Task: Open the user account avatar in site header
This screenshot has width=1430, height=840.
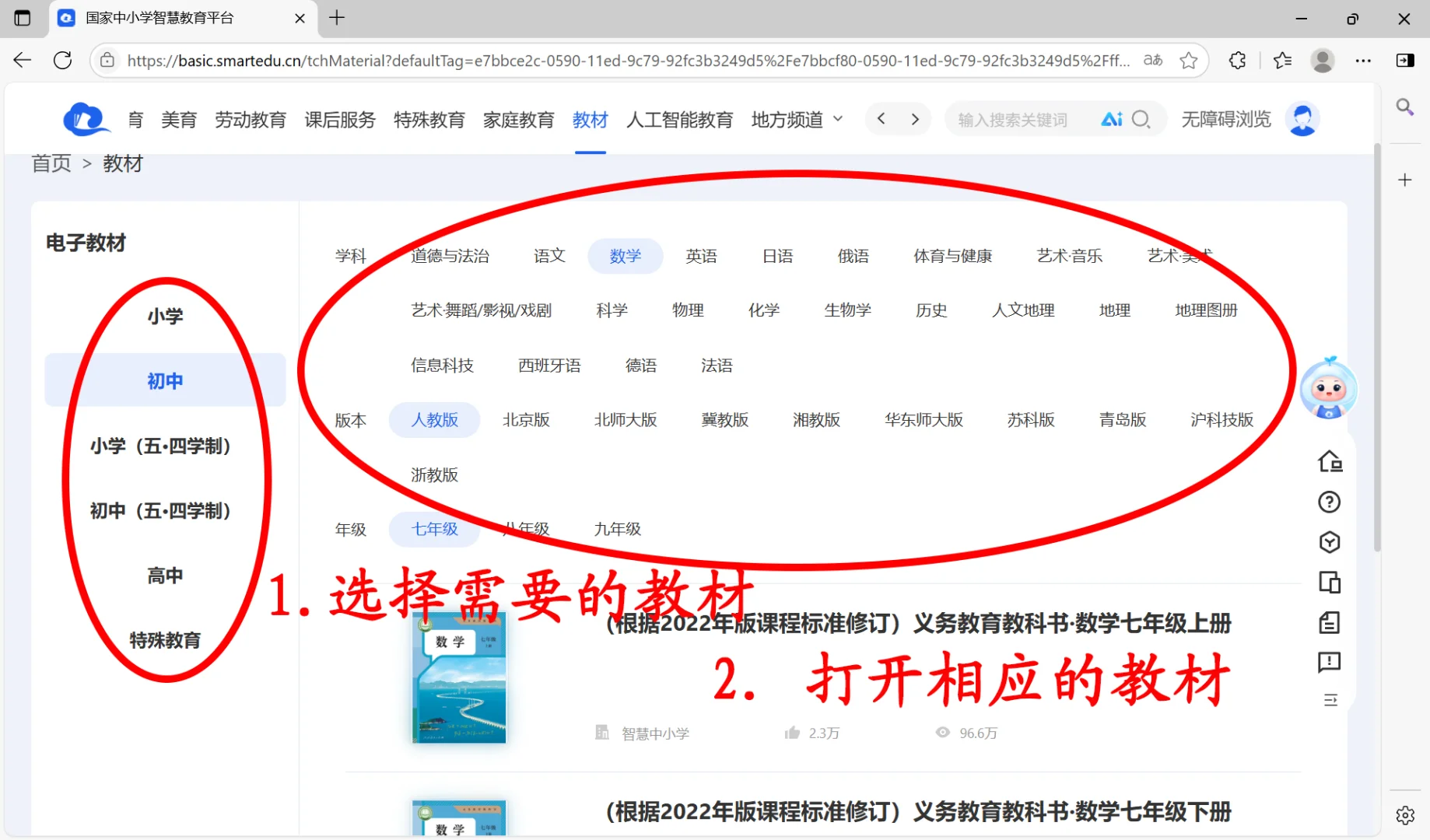Action: [x=1302, y=119]
